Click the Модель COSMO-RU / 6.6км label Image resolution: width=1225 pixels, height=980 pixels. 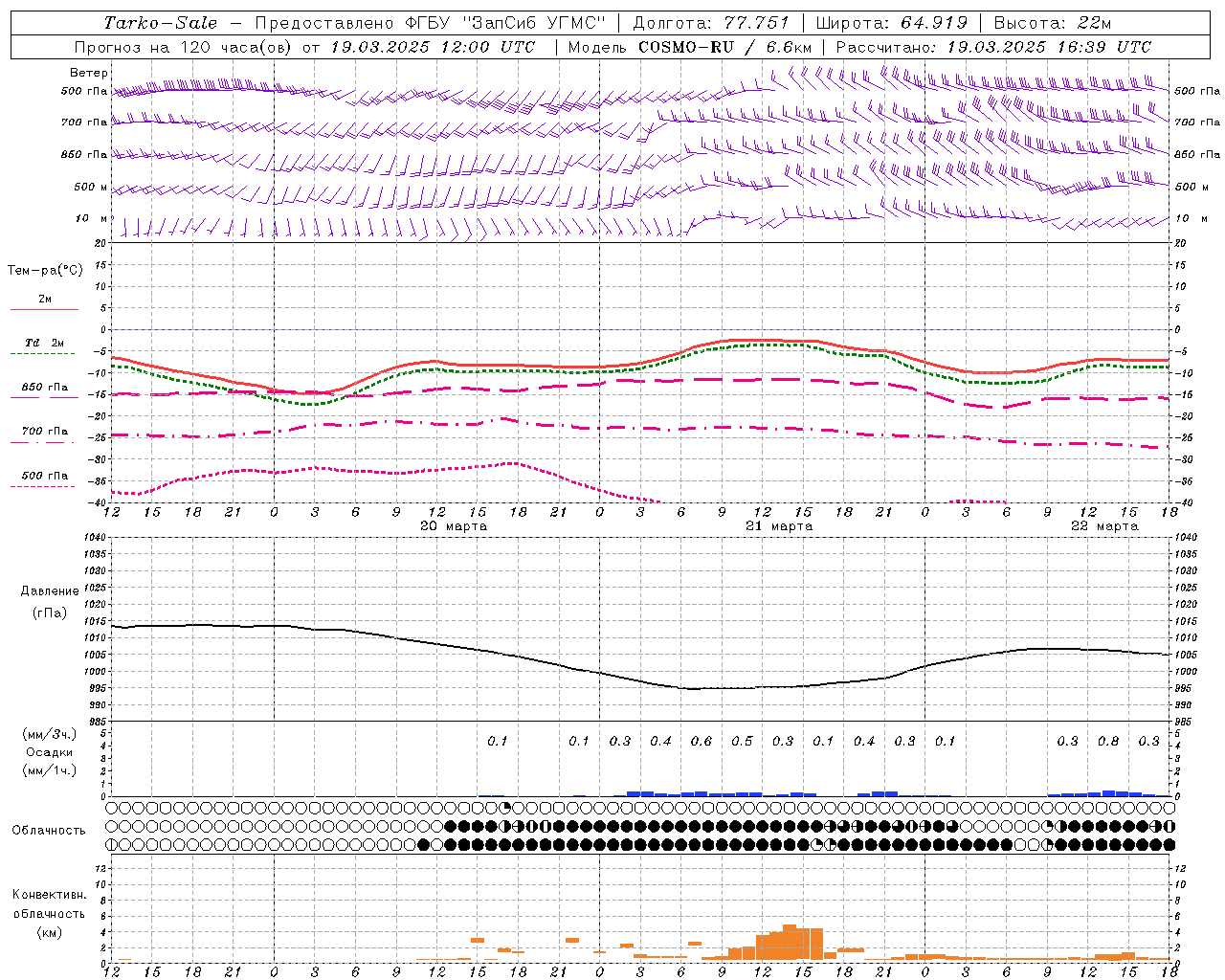[690, 47]
